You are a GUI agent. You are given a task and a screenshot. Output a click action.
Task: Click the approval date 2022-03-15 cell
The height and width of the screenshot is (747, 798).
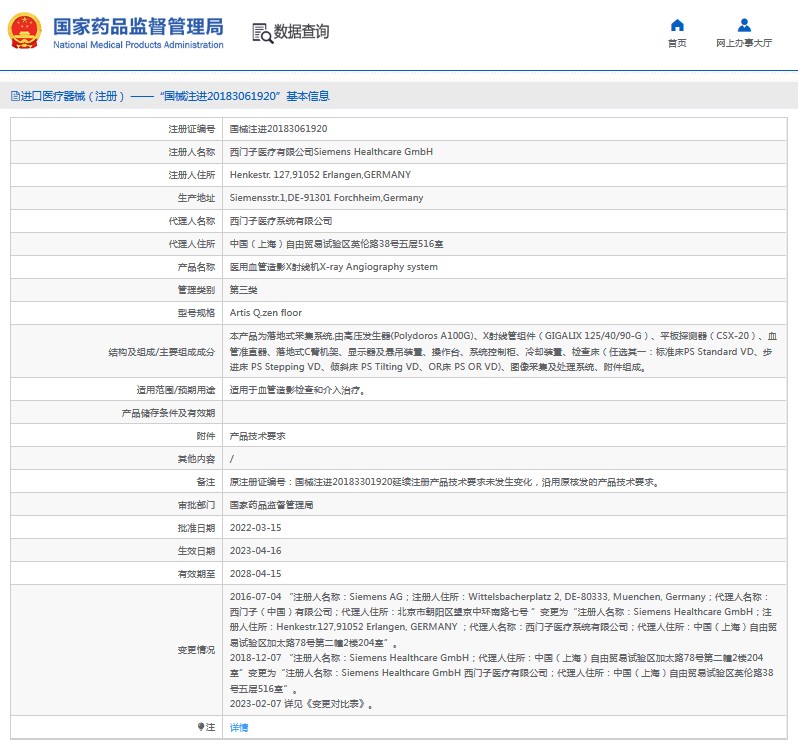pos(255,528)
